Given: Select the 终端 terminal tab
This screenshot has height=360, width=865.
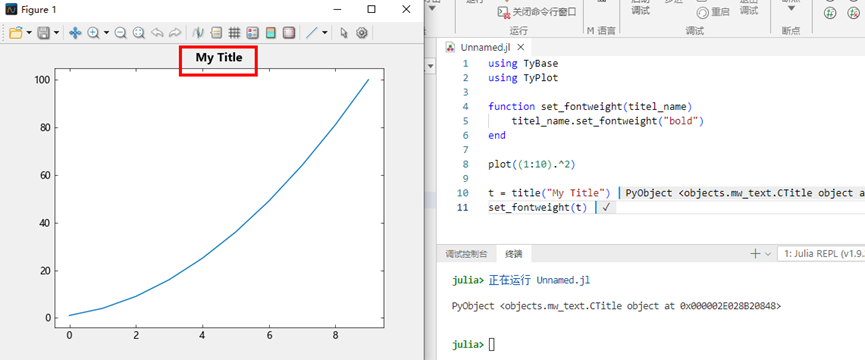Looking at the screenshot, I should [x=514, y=254].
